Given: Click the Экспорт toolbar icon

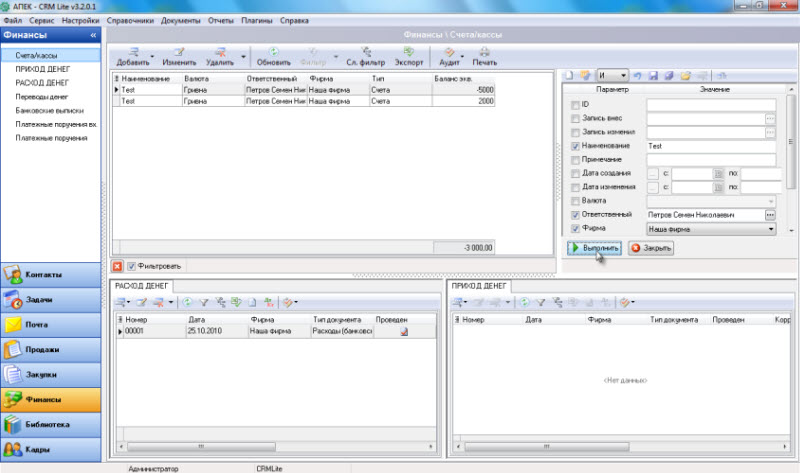Looking at the screenshot, I should (x=409, y=52).
